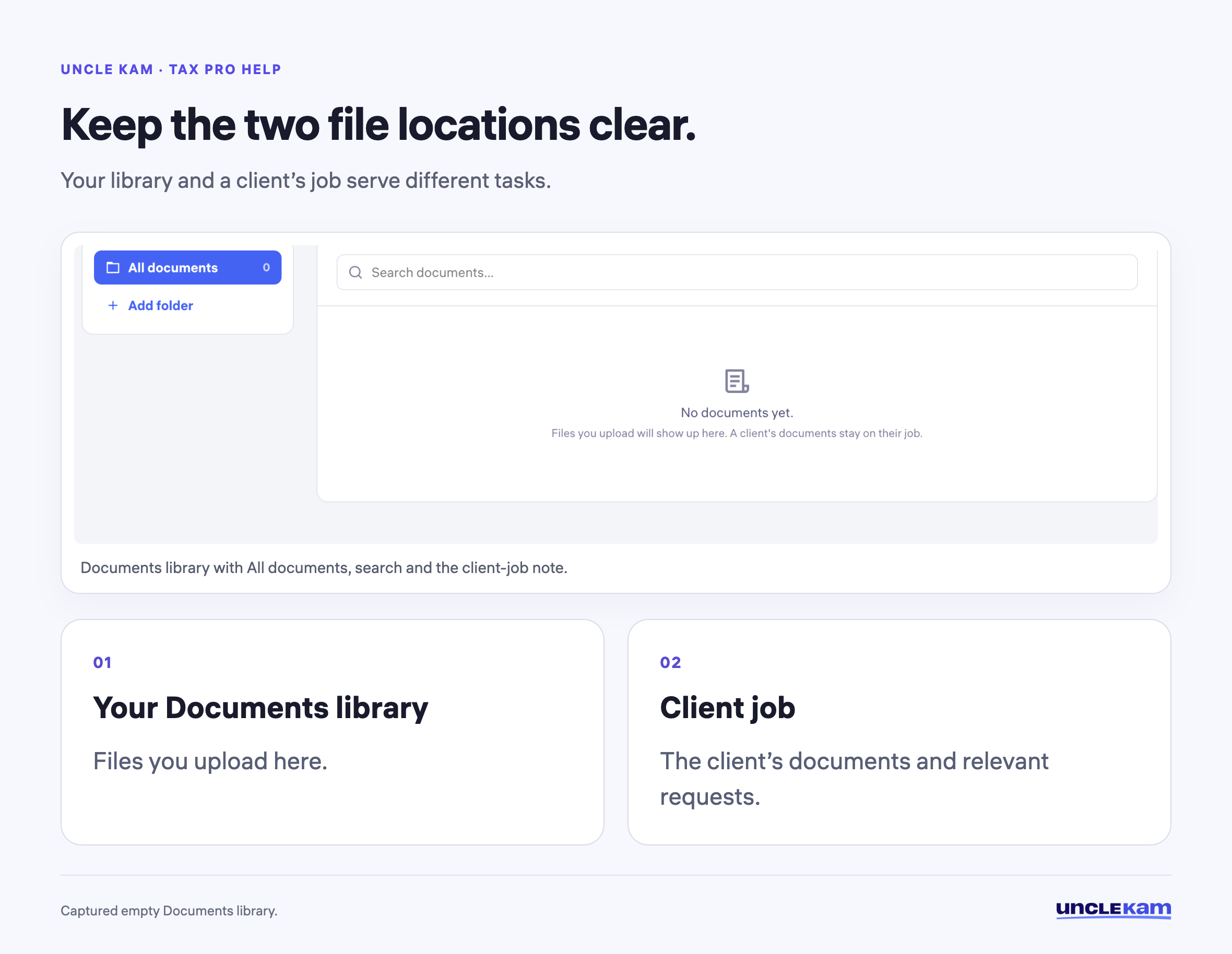Focus the Search documents field

point(737,272)
